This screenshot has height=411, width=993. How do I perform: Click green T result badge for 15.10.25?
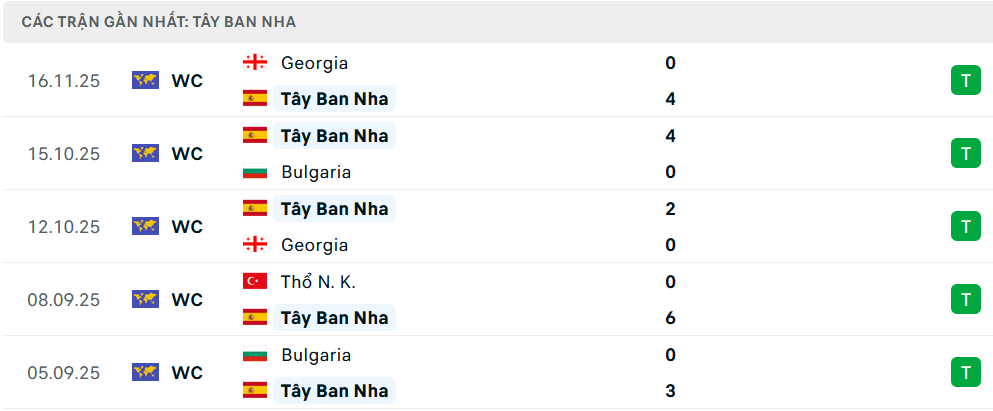(965, 153)
